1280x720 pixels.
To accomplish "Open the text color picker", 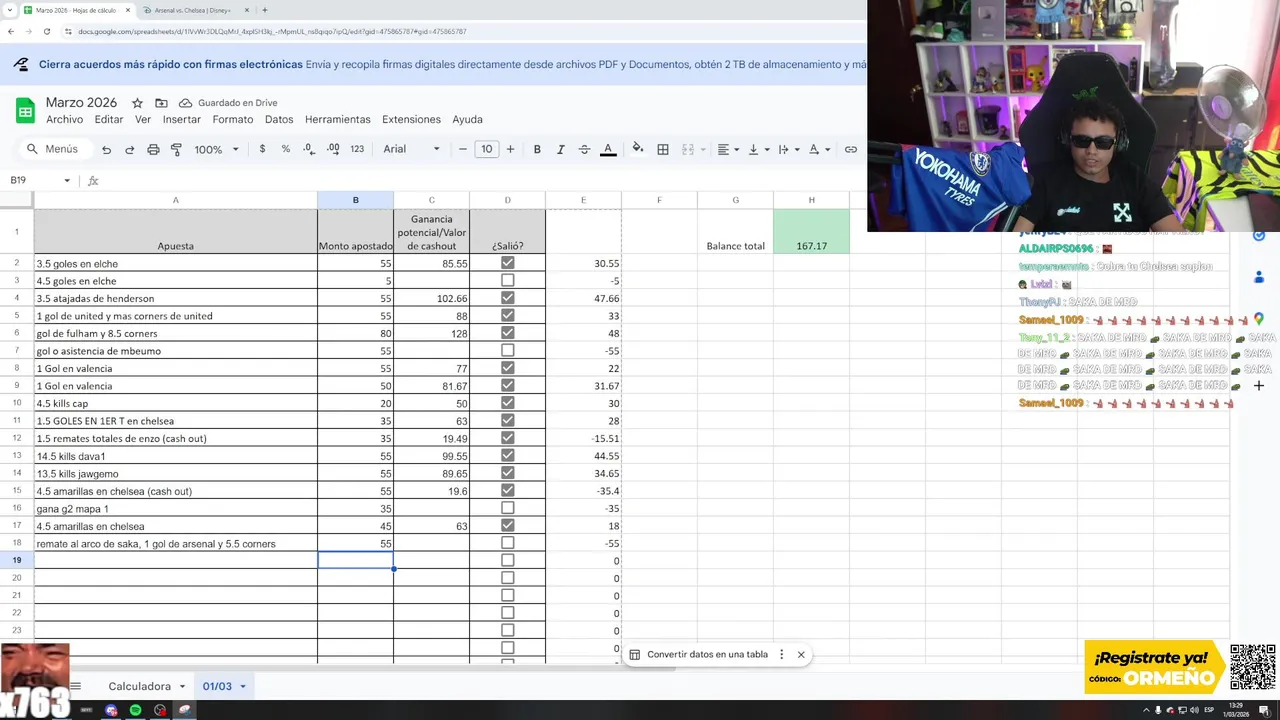I will [608, 149].
